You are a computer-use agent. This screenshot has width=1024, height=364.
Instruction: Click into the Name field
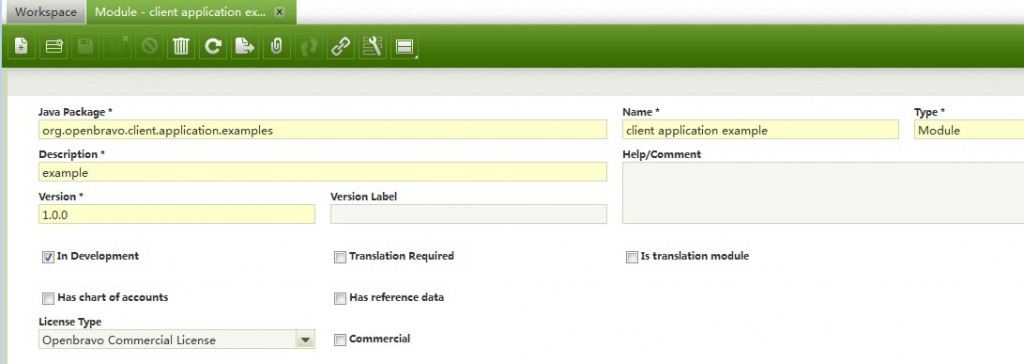point(760,130)
